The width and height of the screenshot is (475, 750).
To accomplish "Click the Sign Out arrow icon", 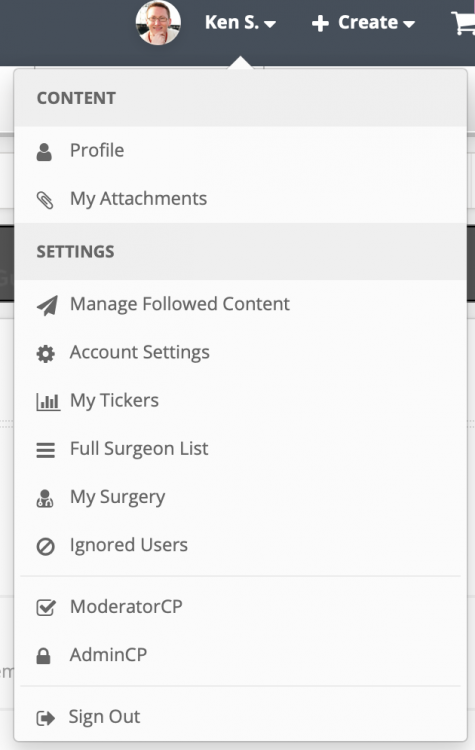I will click(45, 718).
